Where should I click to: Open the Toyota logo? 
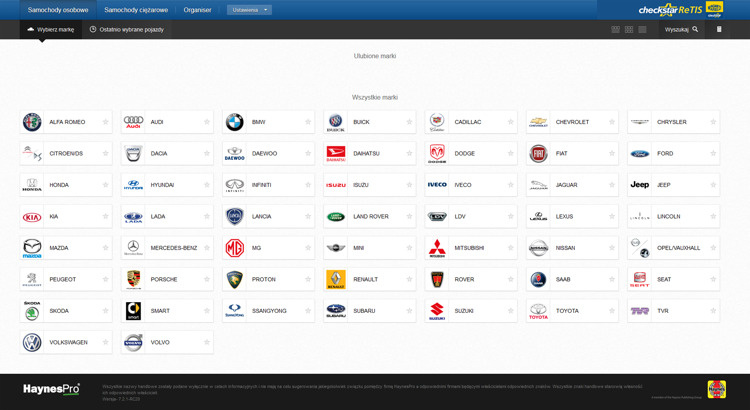point(538,311)
